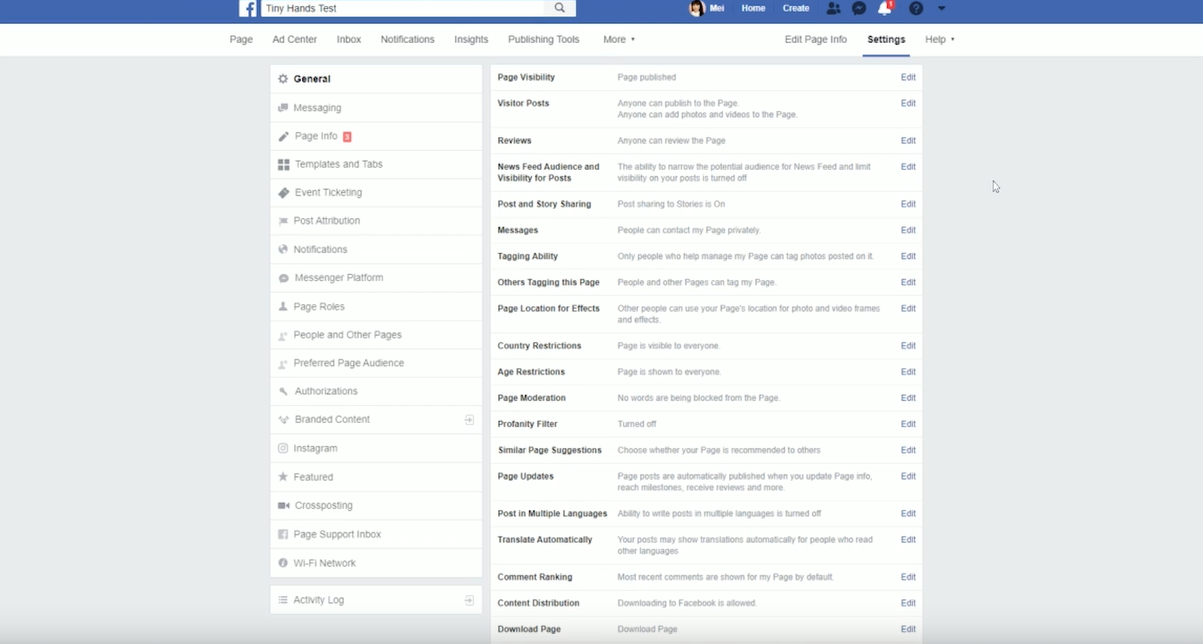Click the Facebook logo
Viewport: 1203px width, 644px height.
pos(246,8)
